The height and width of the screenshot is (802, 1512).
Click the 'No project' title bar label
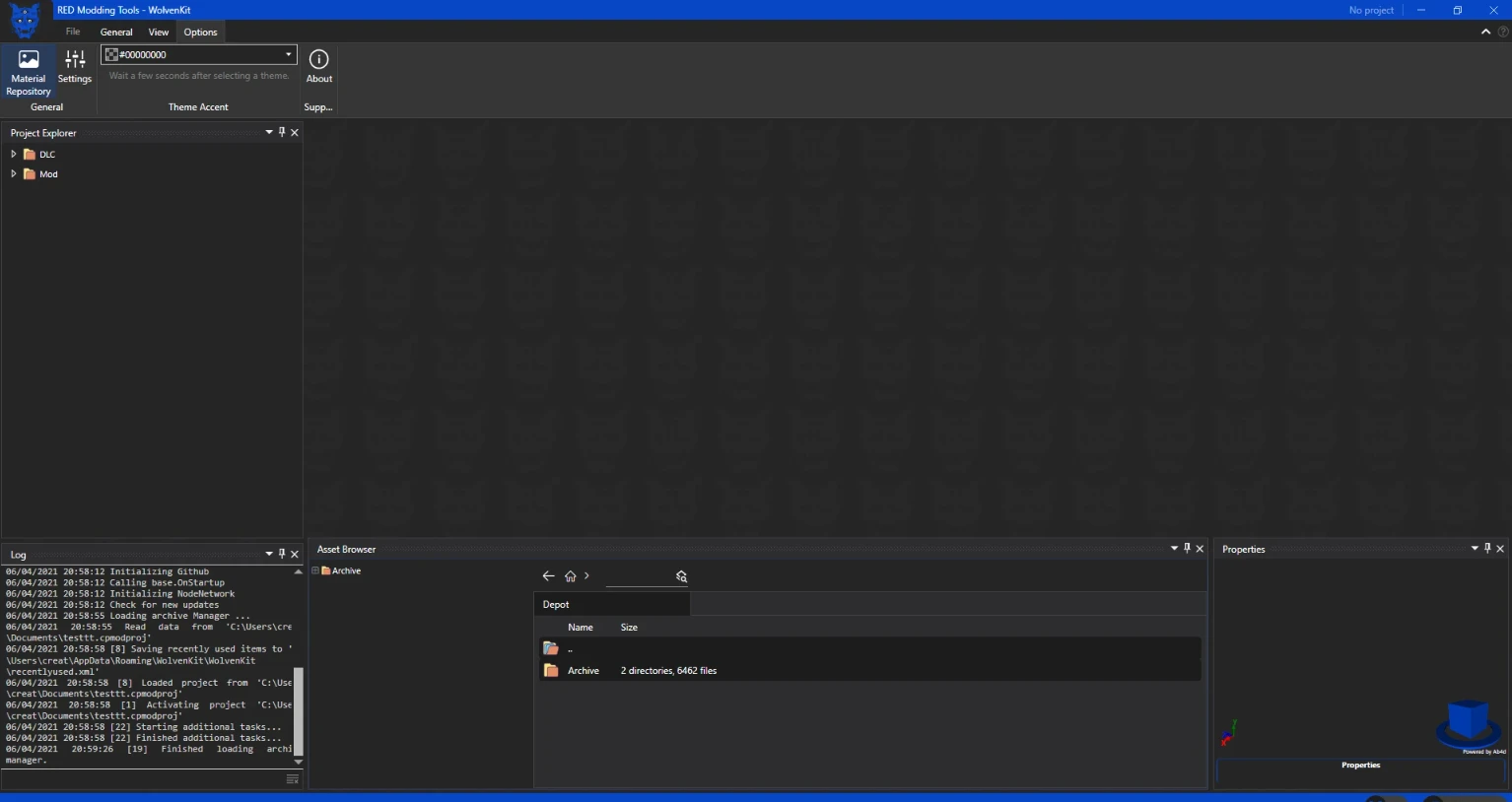click(x=1371, y=10)
